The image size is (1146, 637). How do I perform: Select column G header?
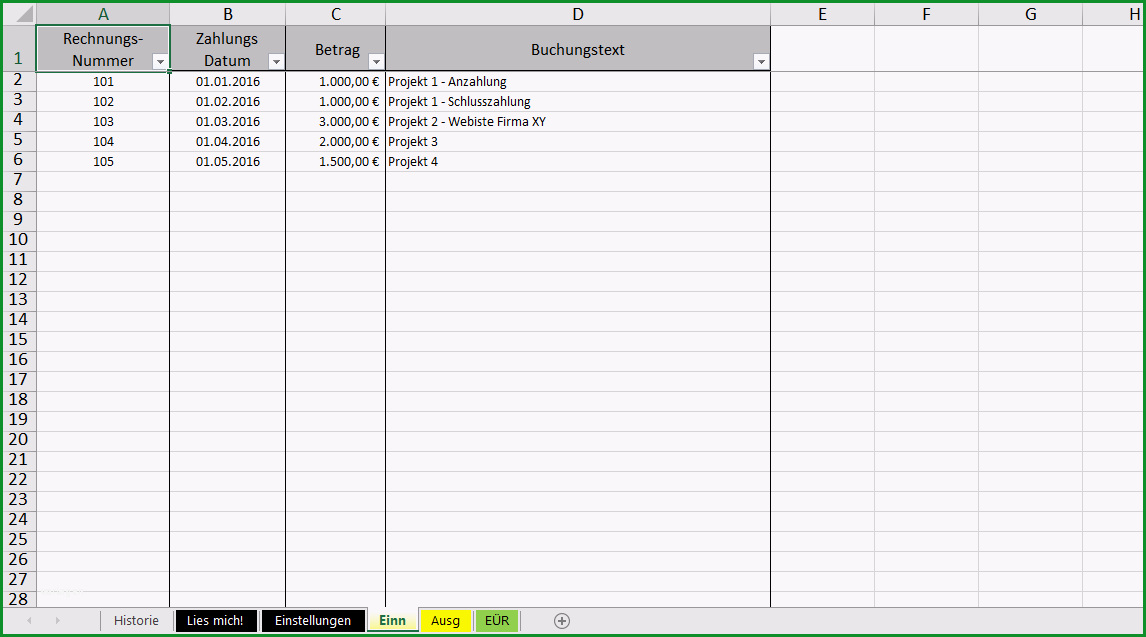(x=1031, y=14)
